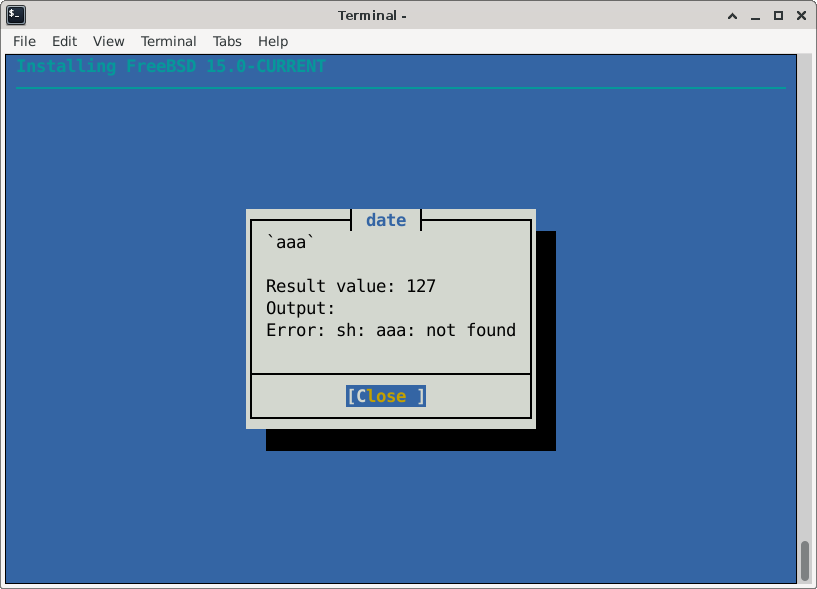The width and height of the screenshot is (817, 589).
Task: Click the "Error: sh: aaa: not found" line
Action: (x=390, y=330)
